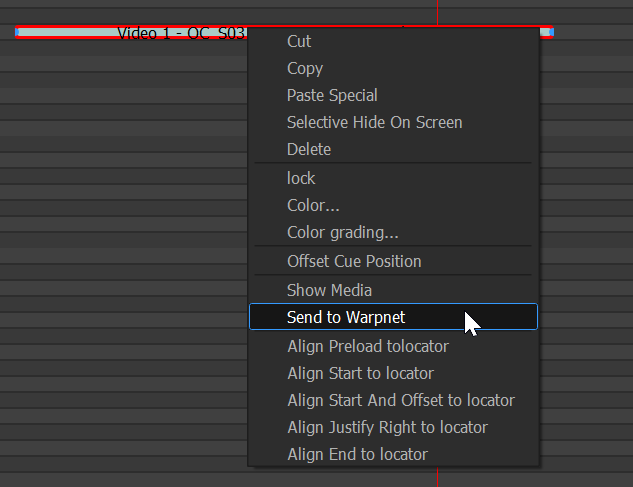Choose Align End to locator
This screenshot has height=487, width=633.
point(357,454)
